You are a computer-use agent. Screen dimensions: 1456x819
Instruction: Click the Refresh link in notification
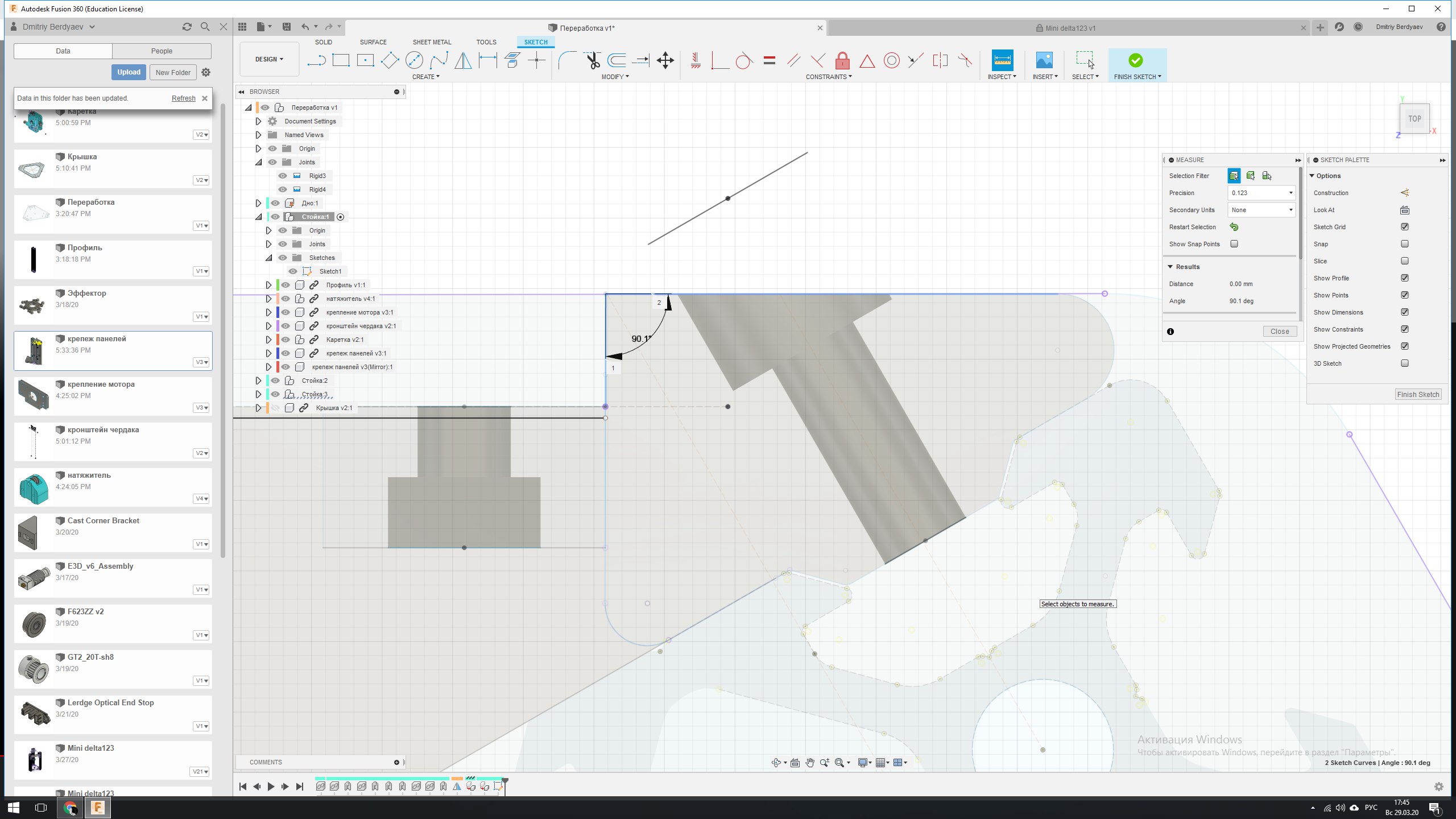tap(183, 98)
